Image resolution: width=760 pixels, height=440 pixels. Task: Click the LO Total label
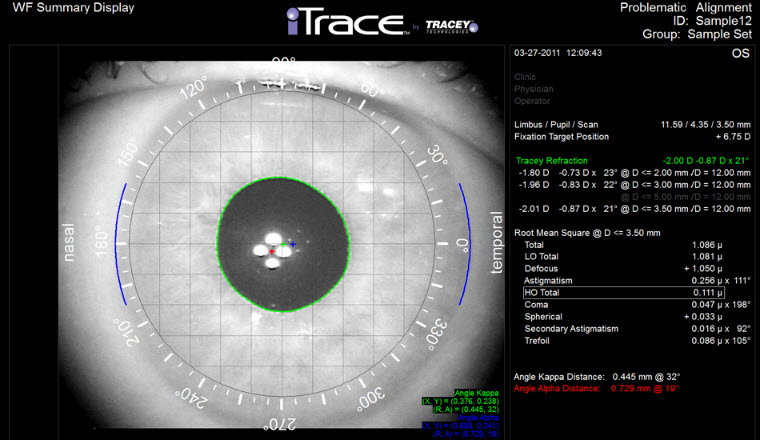tap(541, 256)
